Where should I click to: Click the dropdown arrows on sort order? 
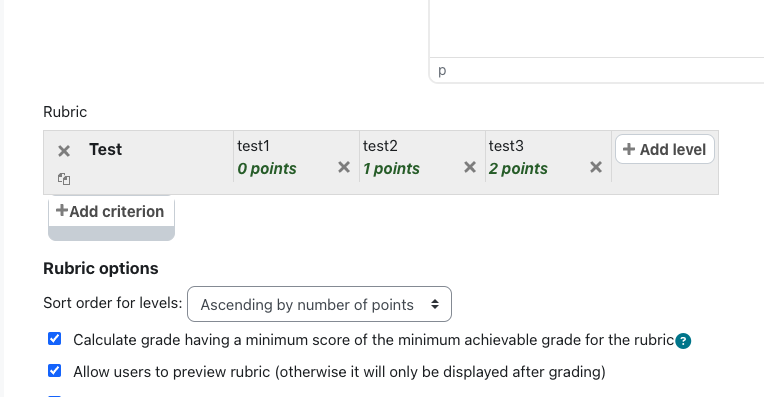coord(435,304)
